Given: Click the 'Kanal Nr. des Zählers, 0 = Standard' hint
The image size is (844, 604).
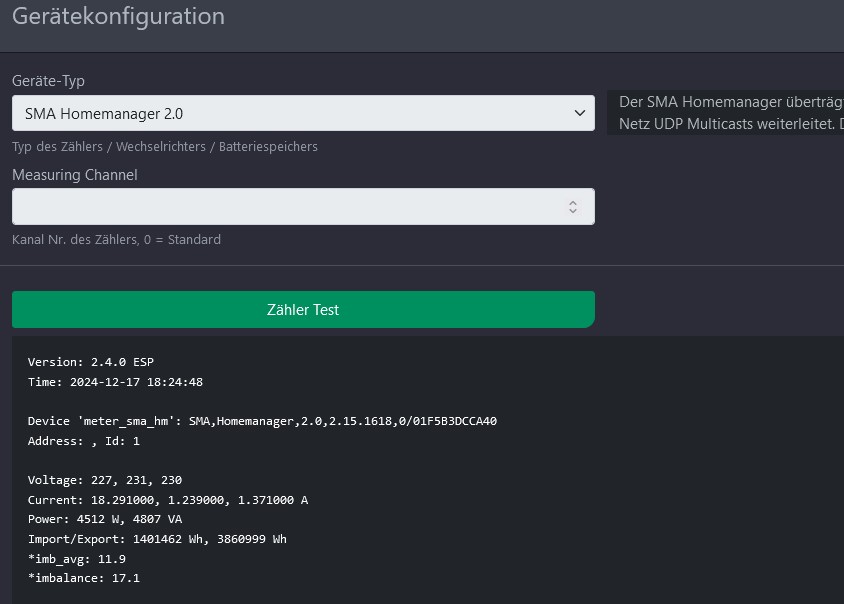Looking at the screenshot, I should [116, 240].
